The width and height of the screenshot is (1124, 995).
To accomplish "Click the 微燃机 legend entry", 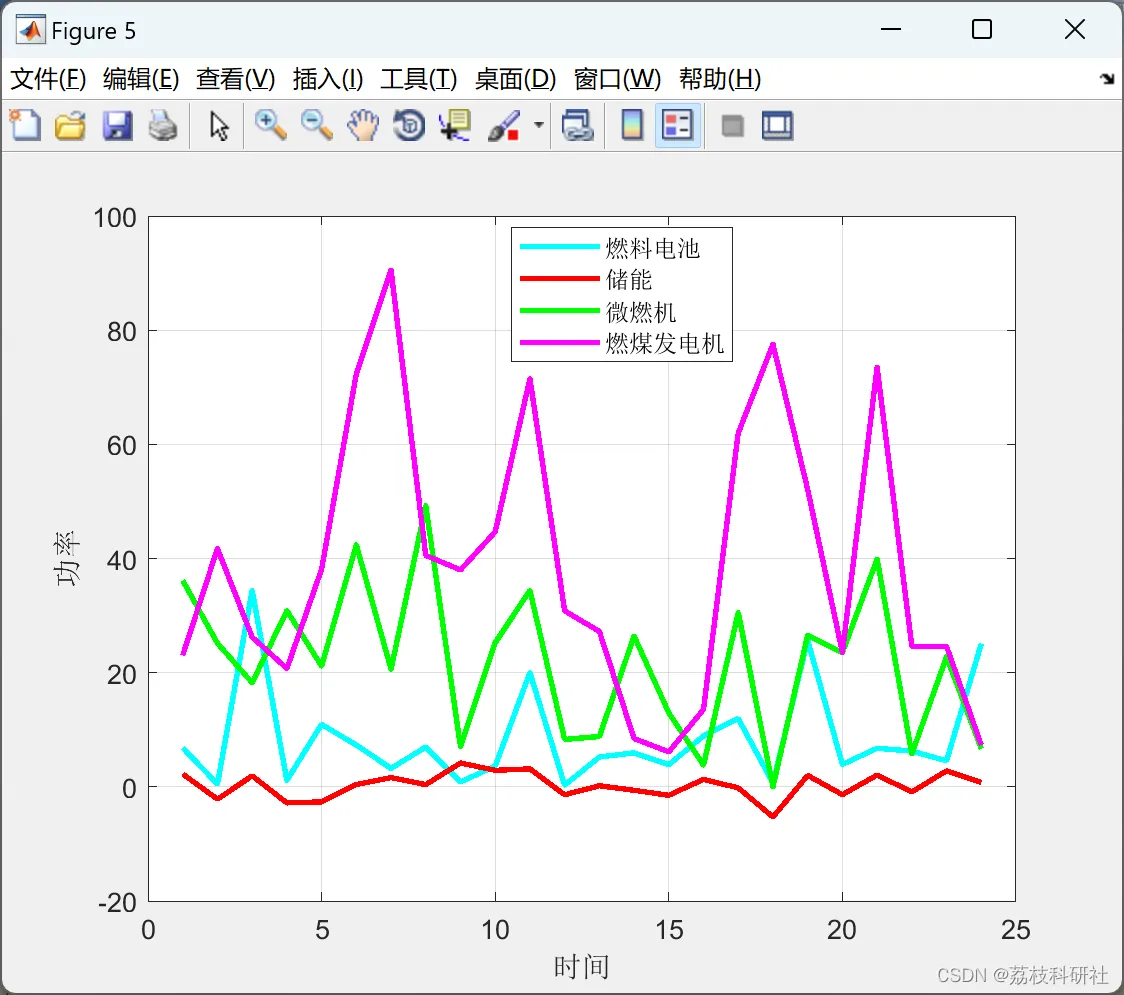I will 641,312.
